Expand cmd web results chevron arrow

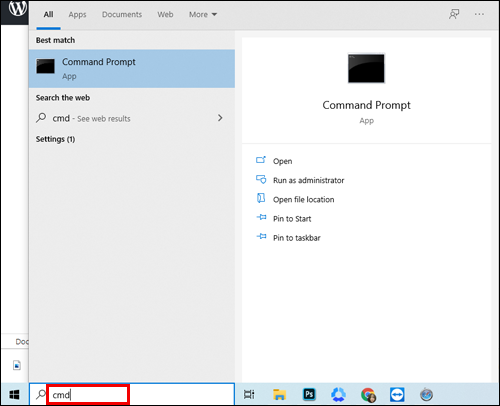tap(220, 118)
